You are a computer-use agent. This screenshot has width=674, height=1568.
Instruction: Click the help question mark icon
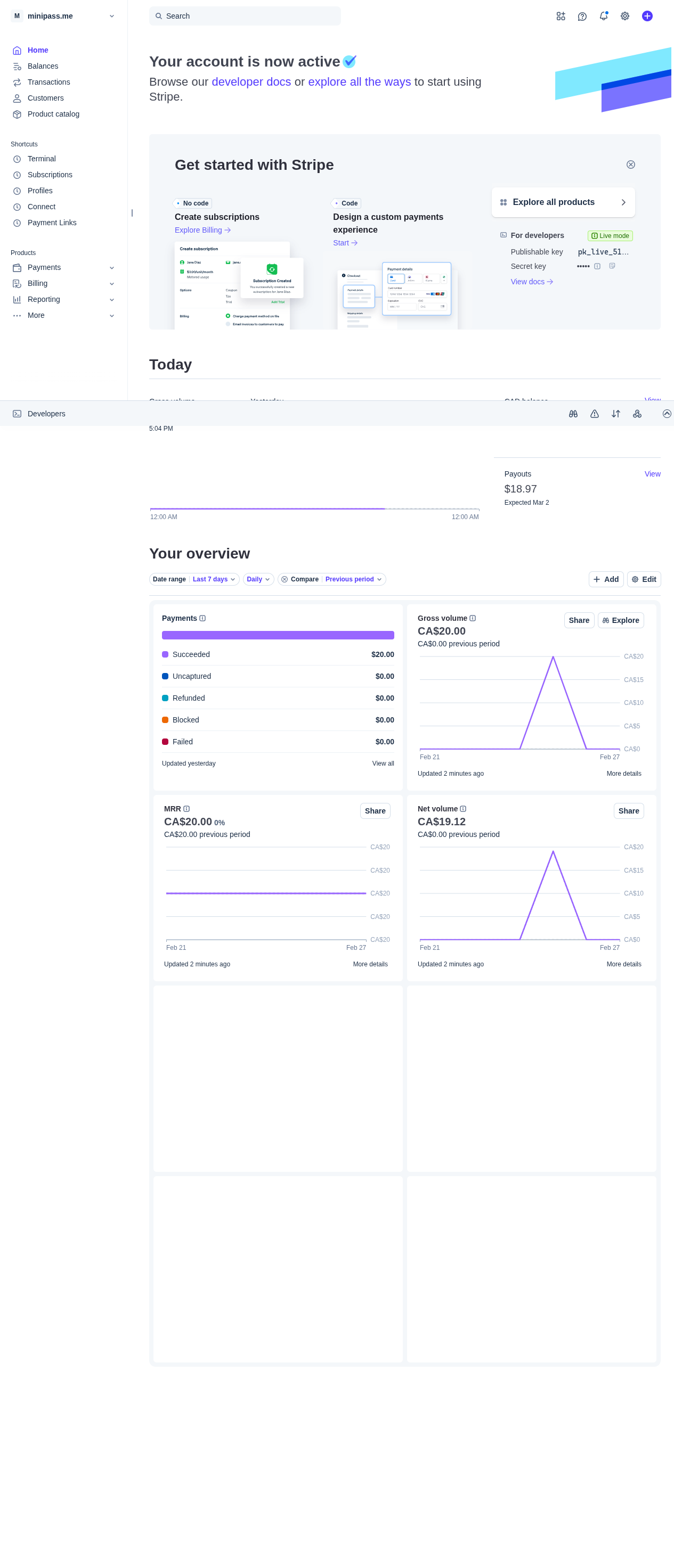click(x=582, y=17)
